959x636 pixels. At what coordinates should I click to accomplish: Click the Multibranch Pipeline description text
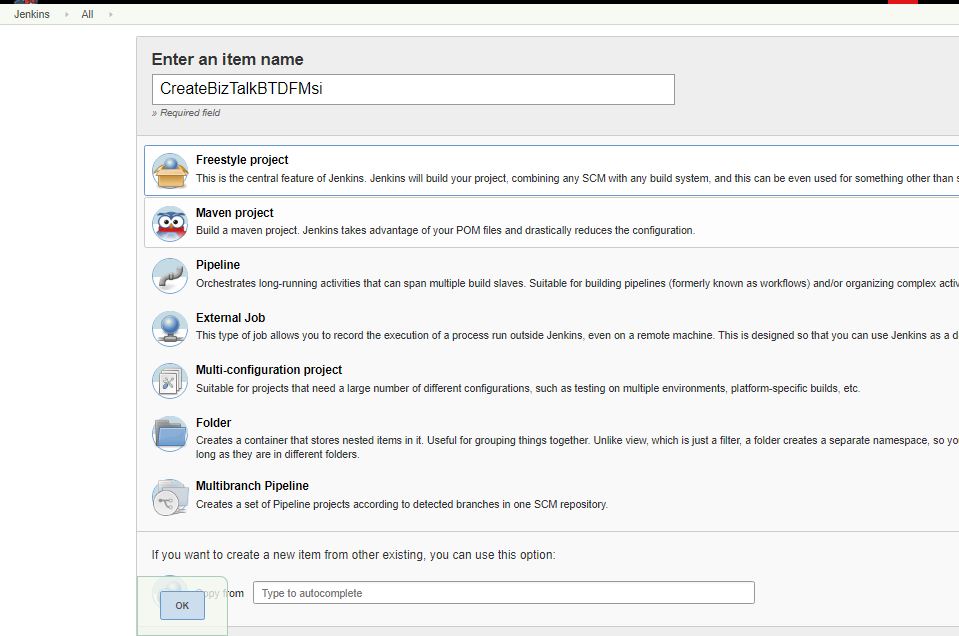point(402,505)
